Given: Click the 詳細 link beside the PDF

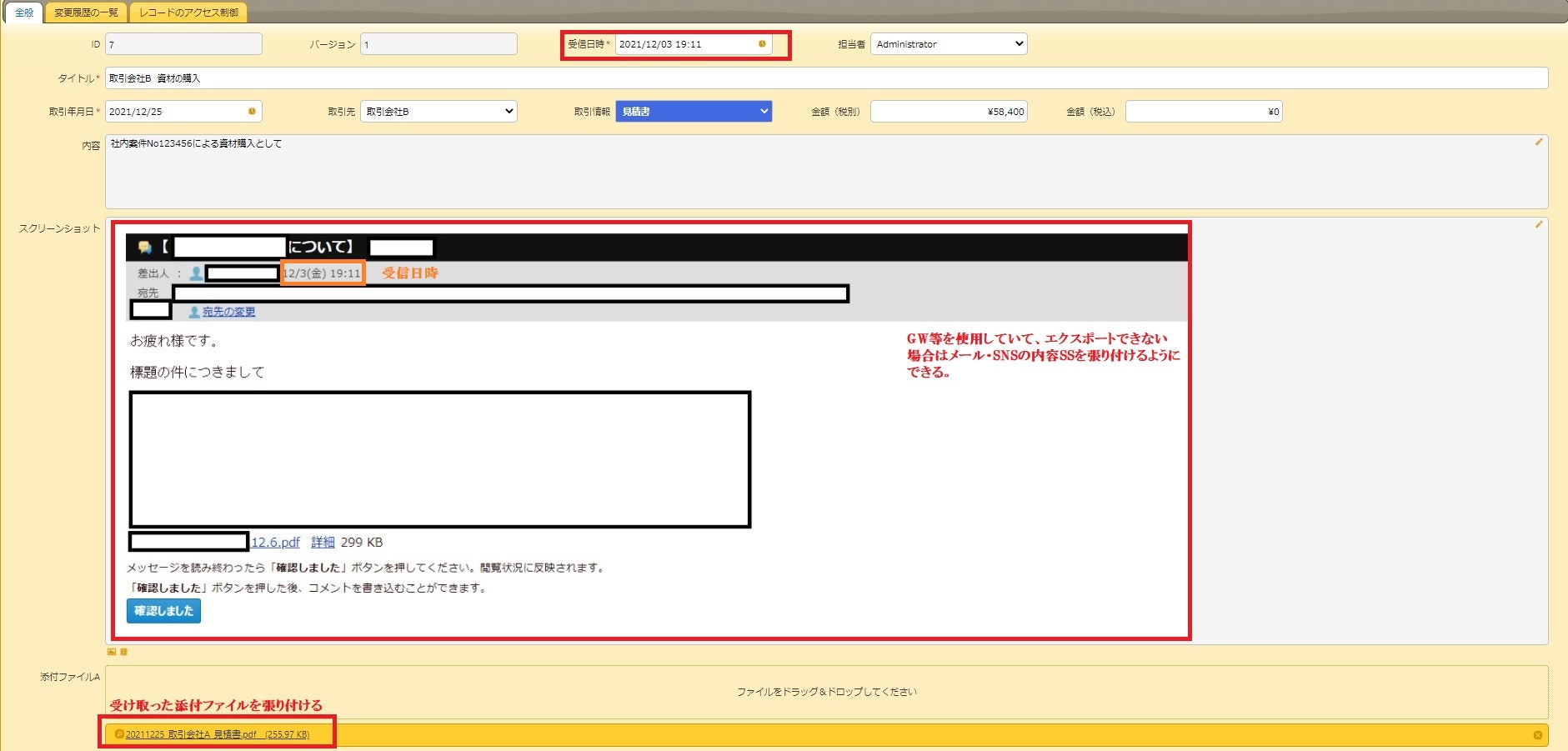Looking at the screenshot, I should point(323,543).
